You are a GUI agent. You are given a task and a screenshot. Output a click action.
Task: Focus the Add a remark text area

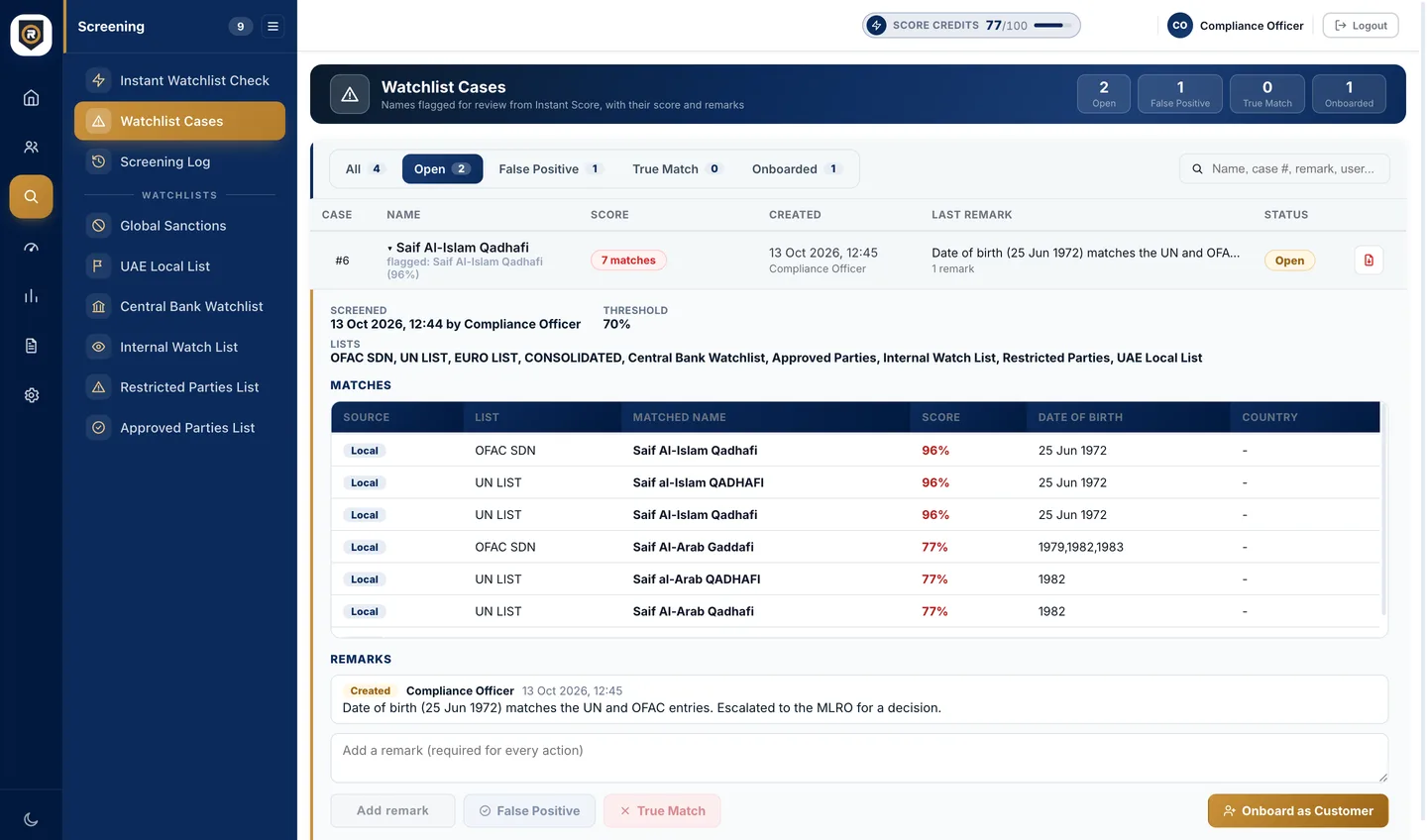tap(858, 759)
